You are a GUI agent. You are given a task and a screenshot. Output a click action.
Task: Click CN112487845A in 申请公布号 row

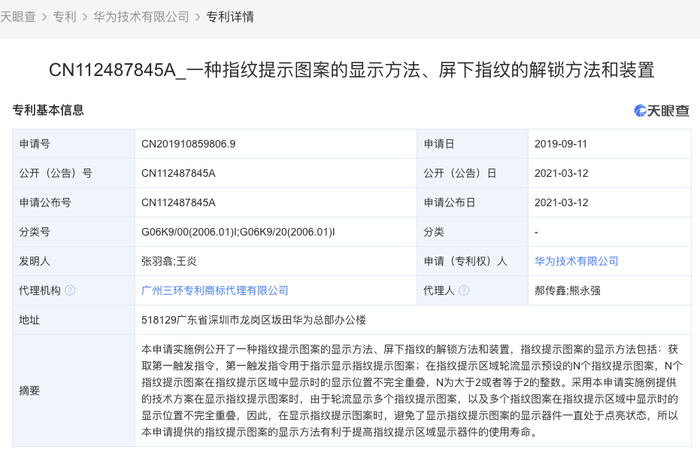[x=178, y=203]
